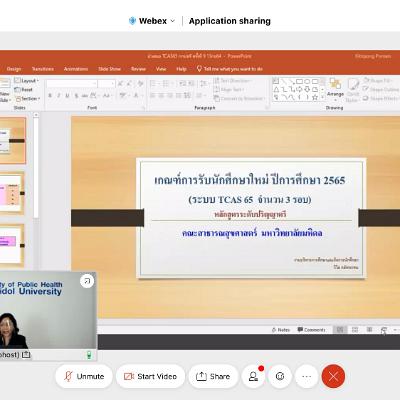This screenshot has width=400, height=400.
Task: Select the second slide thumbnail
Action: [12, 193]
